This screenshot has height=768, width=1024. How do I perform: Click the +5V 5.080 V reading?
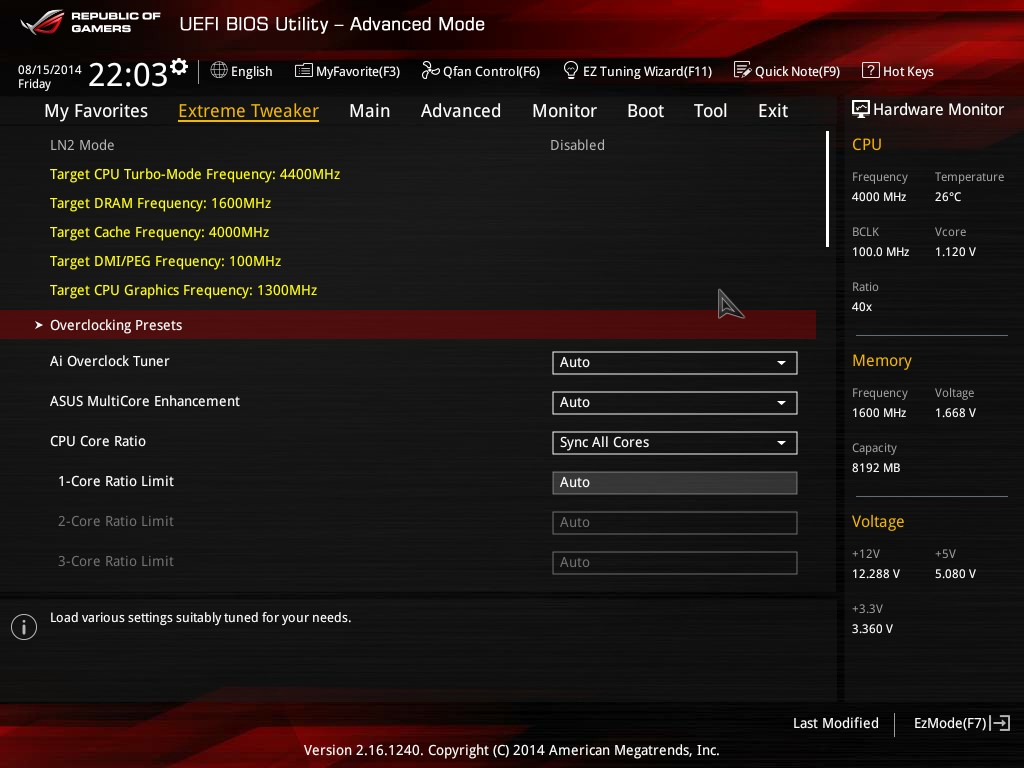pyautogui.click(x=955, y=573)
